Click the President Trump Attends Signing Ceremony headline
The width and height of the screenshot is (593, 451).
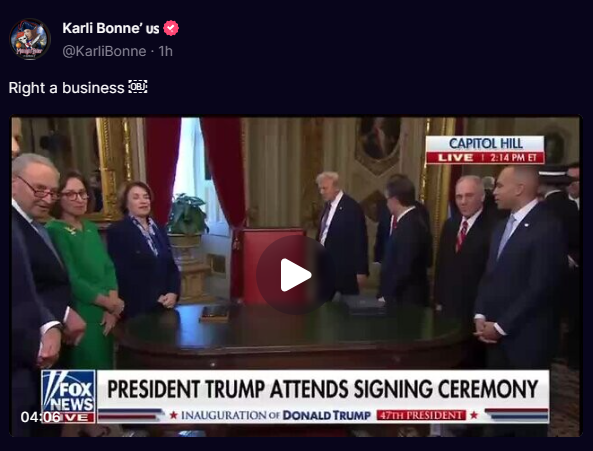(x=323, y=389)
